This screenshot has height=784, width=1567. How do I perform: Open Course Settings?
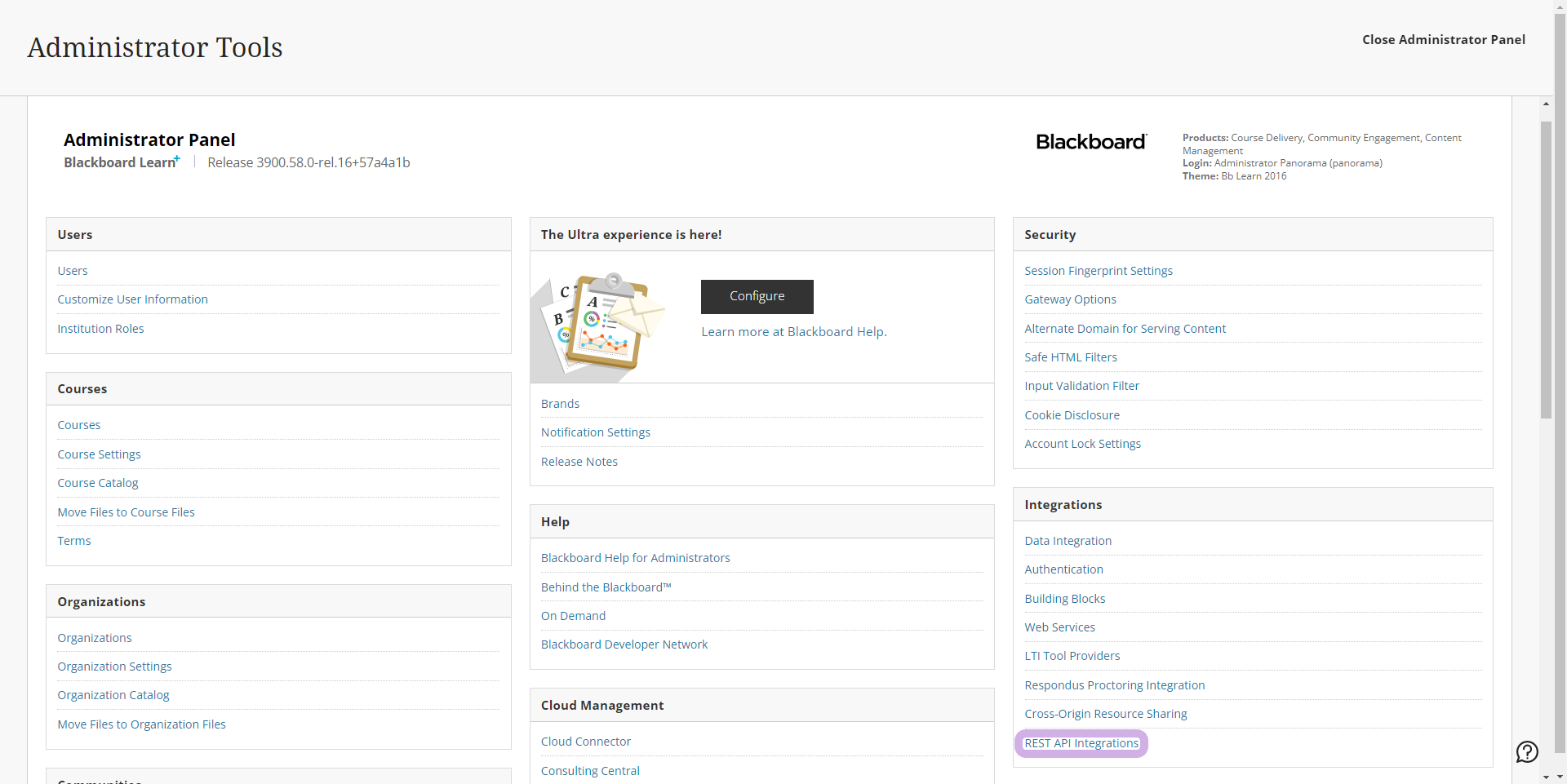[x=99, y=454]
